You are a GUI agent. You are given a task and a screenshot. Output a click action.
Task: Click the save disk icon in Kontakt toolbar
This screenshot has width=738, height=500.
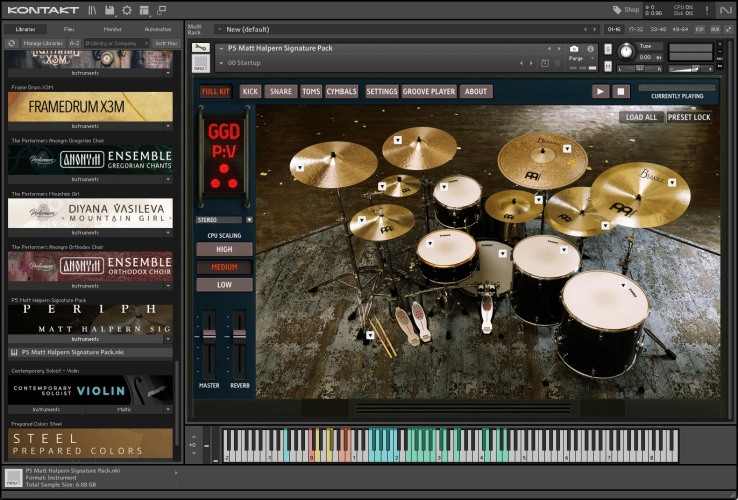coord(109,10)
